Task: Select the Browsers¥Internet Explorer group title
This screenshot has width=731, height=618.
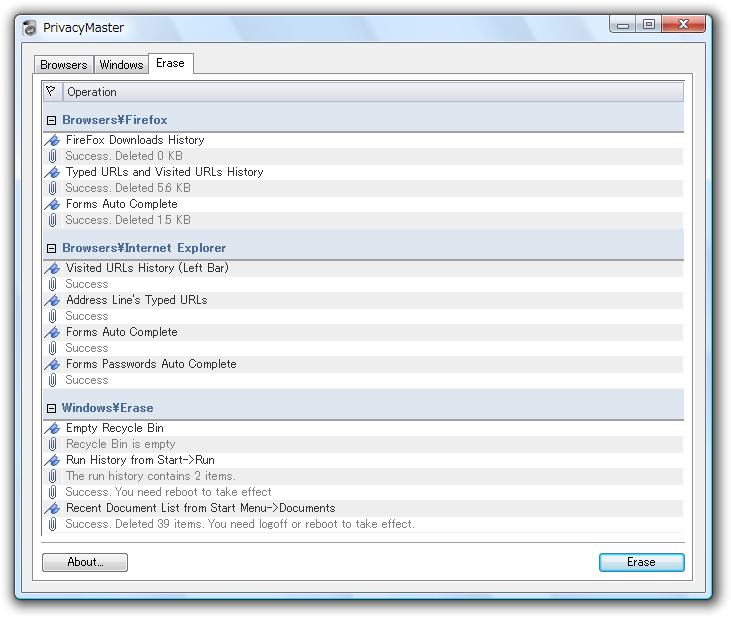Action: tap(144, 248)
